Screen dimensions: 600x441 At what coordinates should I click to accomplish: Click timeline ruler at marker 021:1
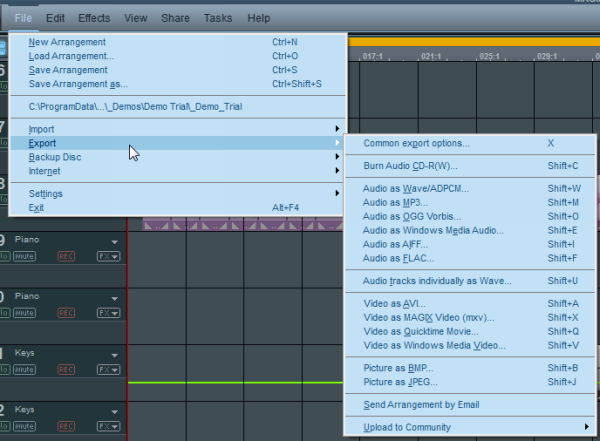pos(432,55)
